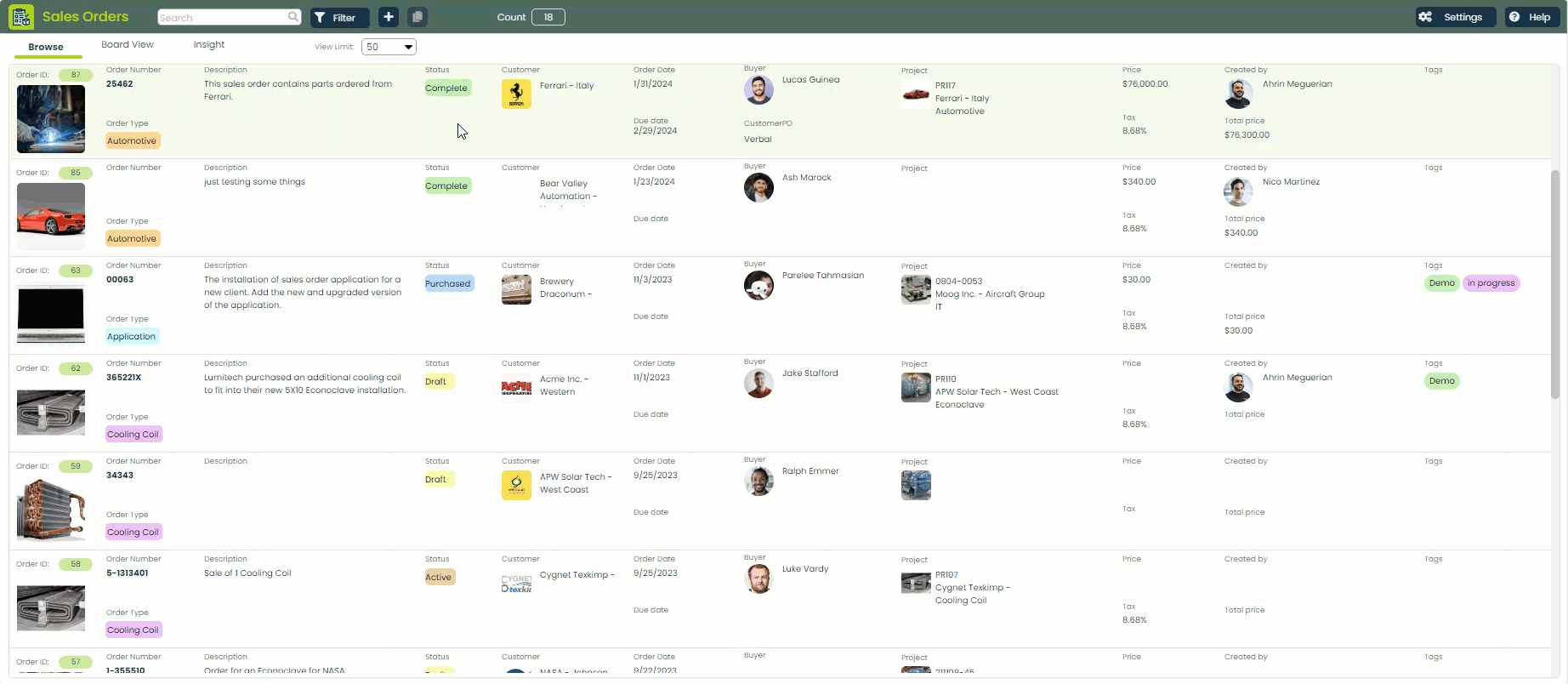Click the Cooling Coil type on order 34343
The width and height of the screenshot is (1568, 684).
(133, 532)
